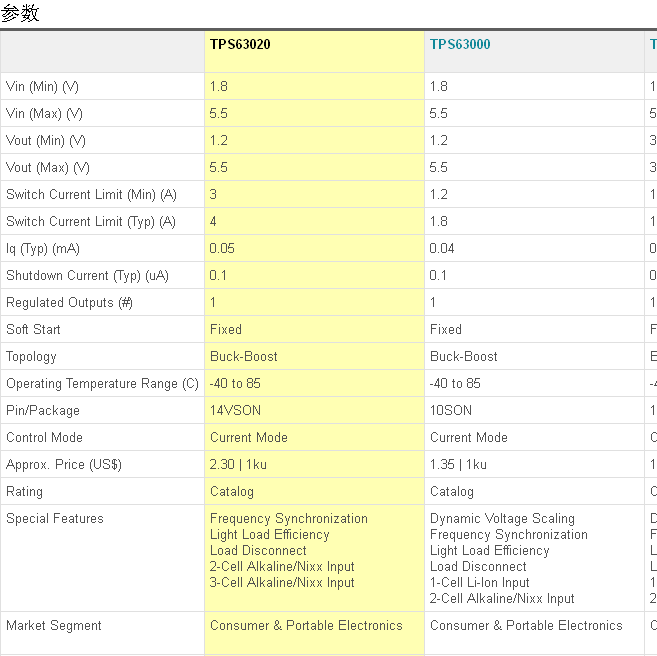The height and width of the screenshot is (656, 657).
Task: Click TPS63020 Consumer & Portable Electronics segment
Action: (x=306, y=625)
